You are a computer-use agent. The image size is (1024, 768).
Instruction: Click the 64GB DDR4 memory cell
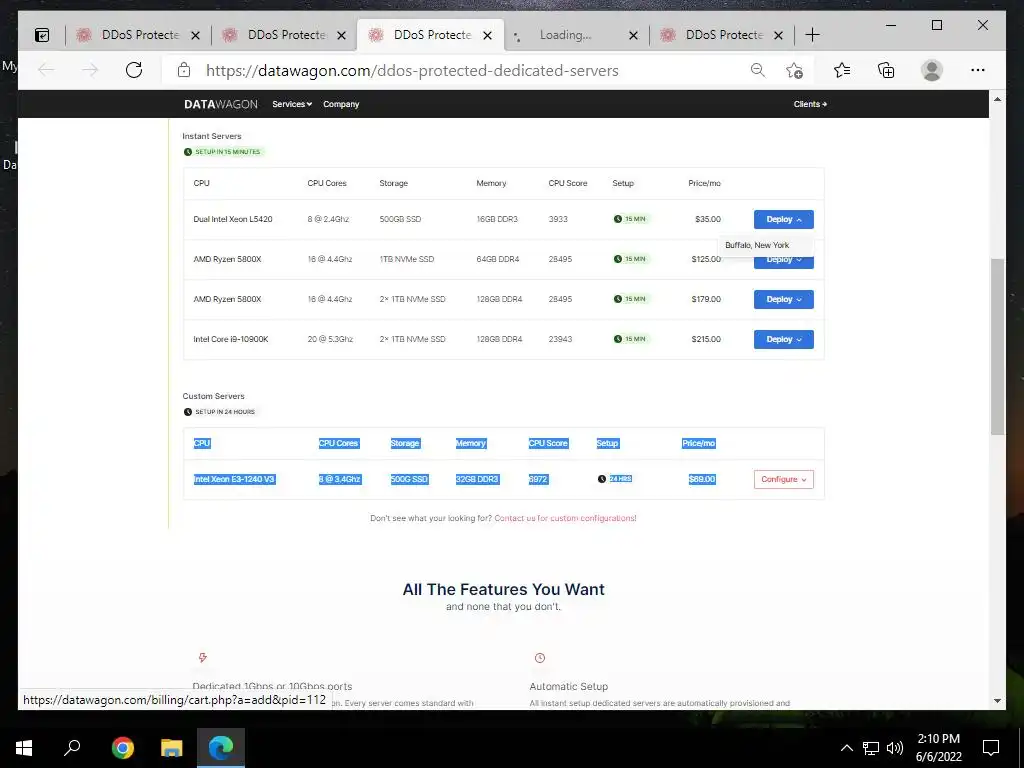(x=498, y=259)
